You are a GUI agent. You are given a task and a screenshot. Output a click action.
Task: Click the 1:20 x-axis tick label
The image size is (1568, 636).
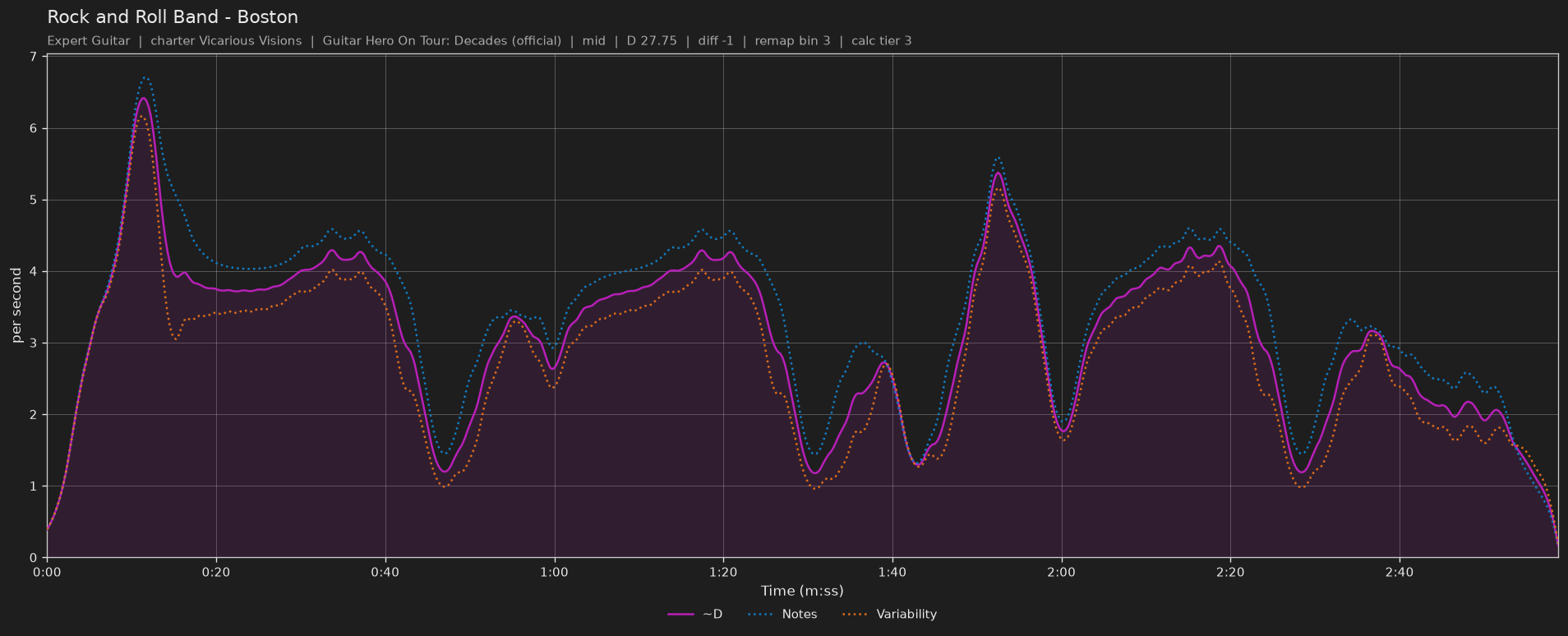click(723, 572)
